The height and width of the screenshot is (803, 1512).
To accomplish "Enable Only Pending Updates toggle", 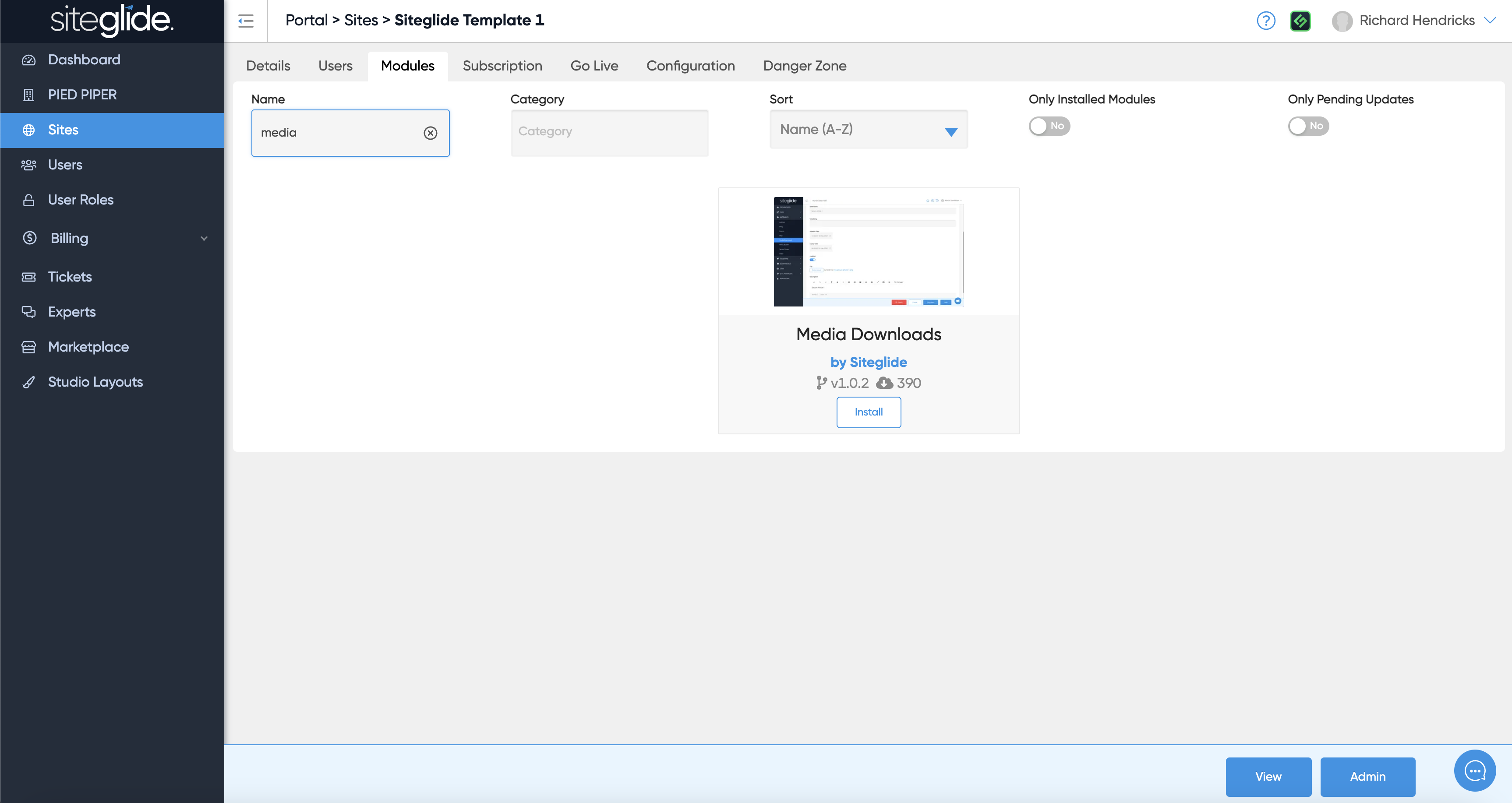I will [1308, 126].
